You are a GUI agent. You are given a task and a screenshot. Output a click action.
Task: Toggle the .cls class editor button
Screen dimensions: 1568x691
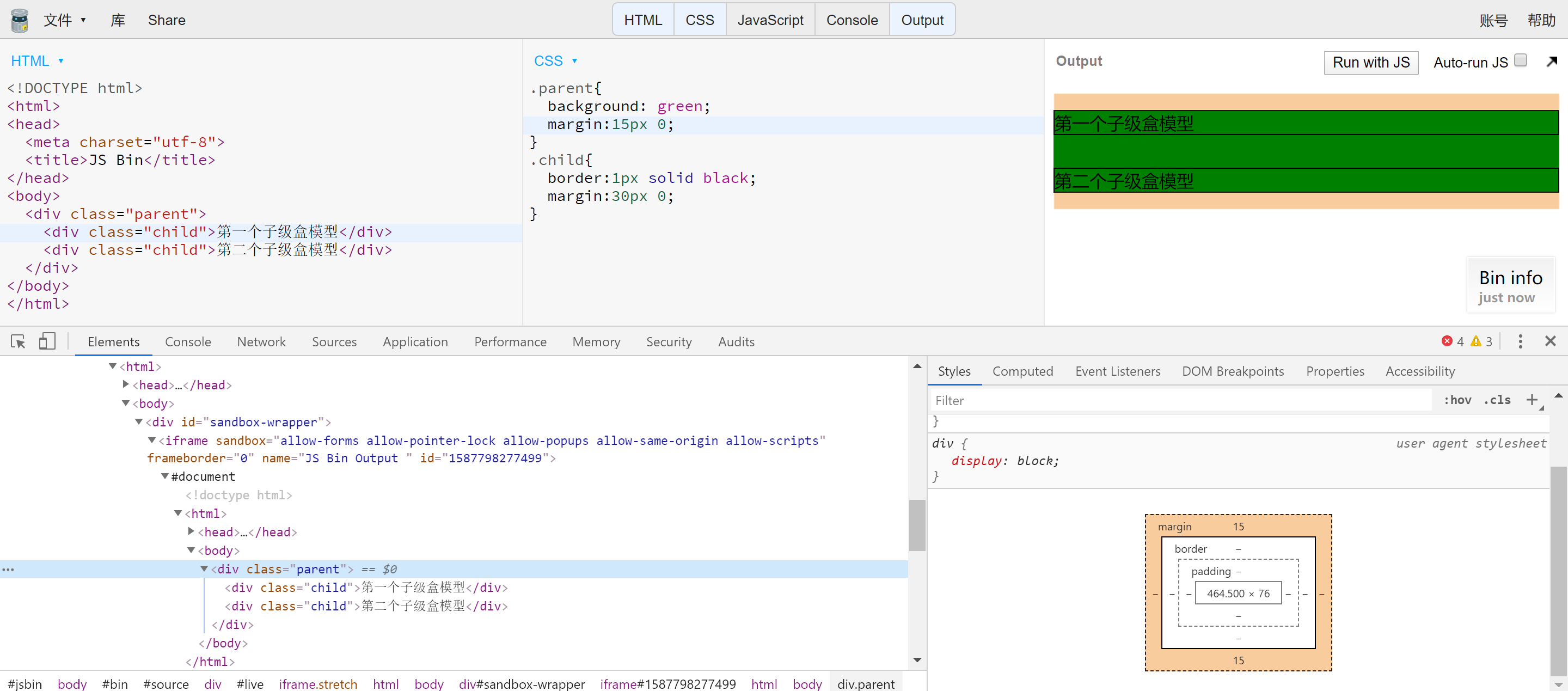click(1497, 400)
